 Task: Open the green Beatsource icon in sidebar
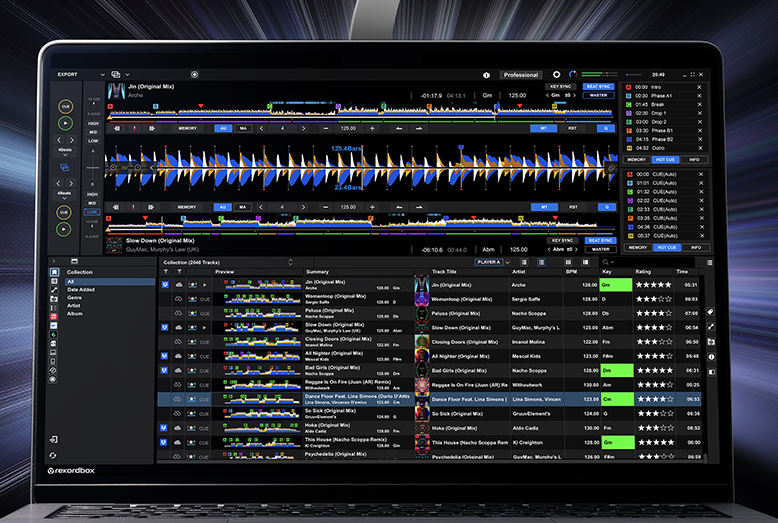point(54,334)
